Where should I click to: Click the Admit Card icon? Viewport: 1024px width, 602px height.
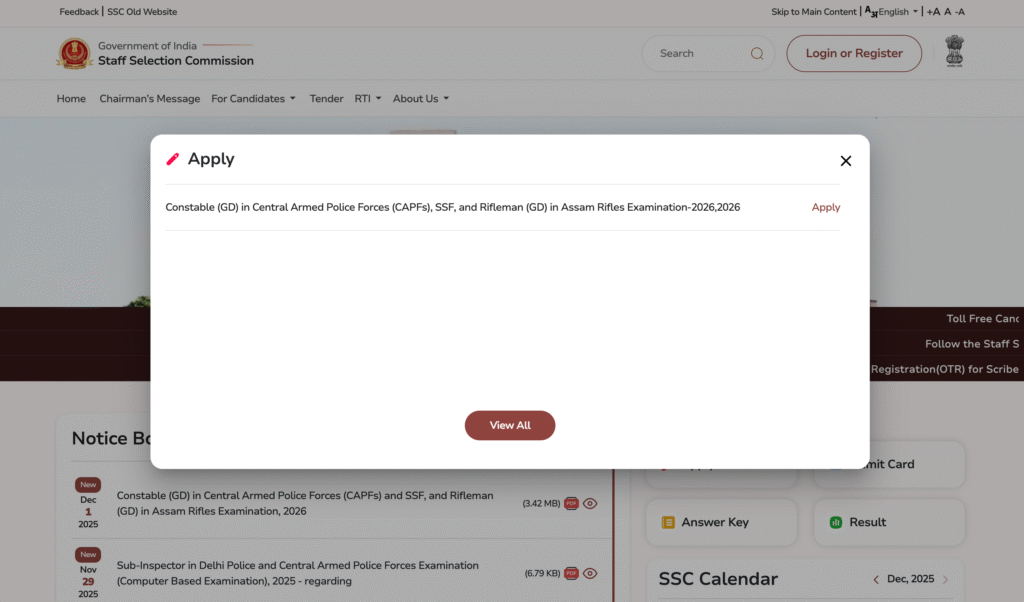pyautogui.click(x=838, y=463)
